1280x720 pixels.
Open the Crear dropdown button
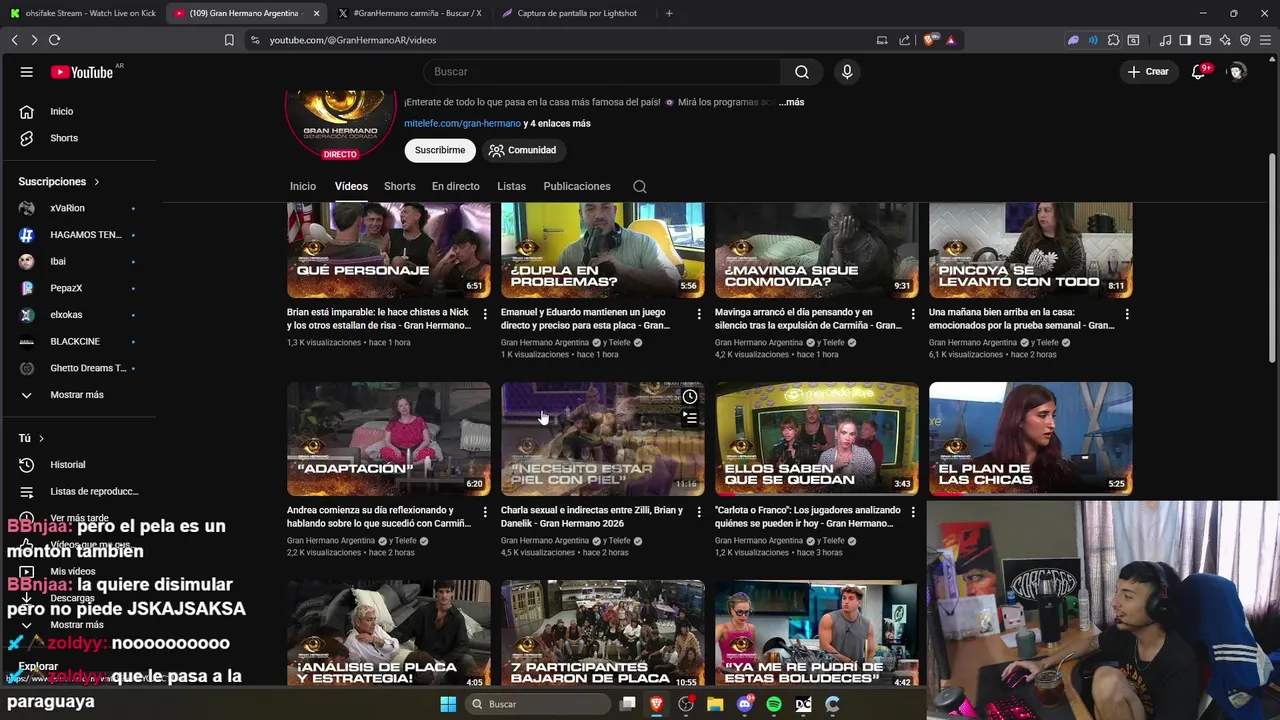[x=1148, y=72]
